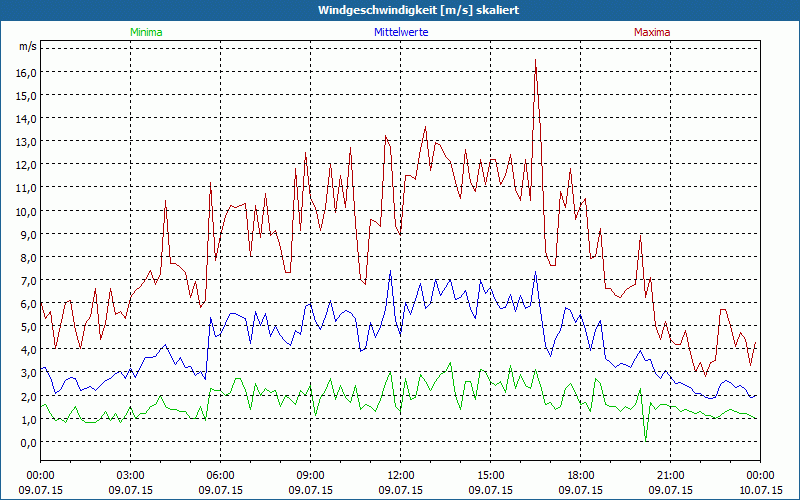Click the 8,0 y-axis value
The image size is (800, 500).
30,257
